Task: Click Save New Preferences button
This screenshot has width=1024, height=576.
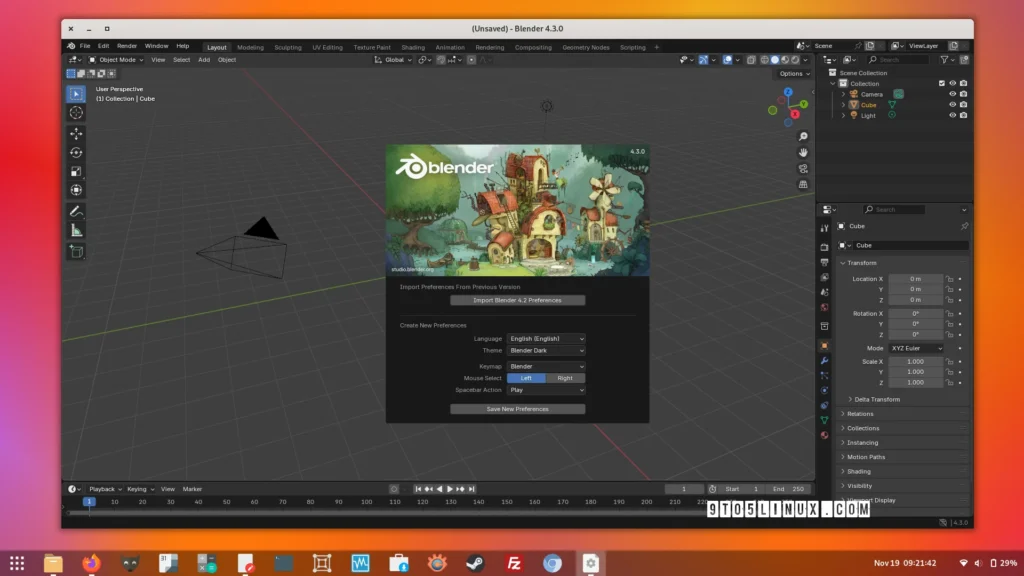Action: click(x=517, y=409)
